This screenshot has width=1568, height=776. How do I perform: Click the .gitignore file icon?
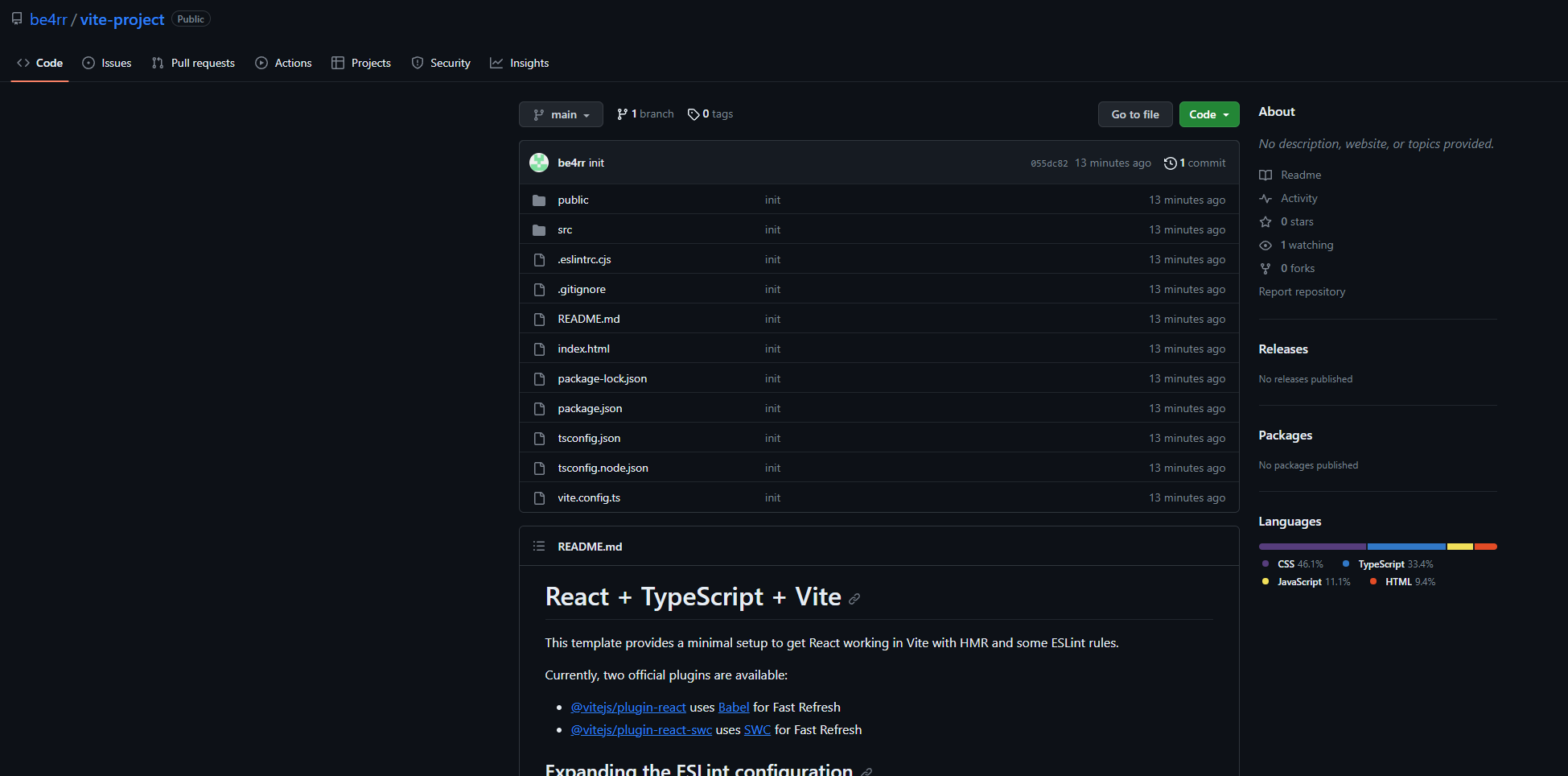(539, 289)
